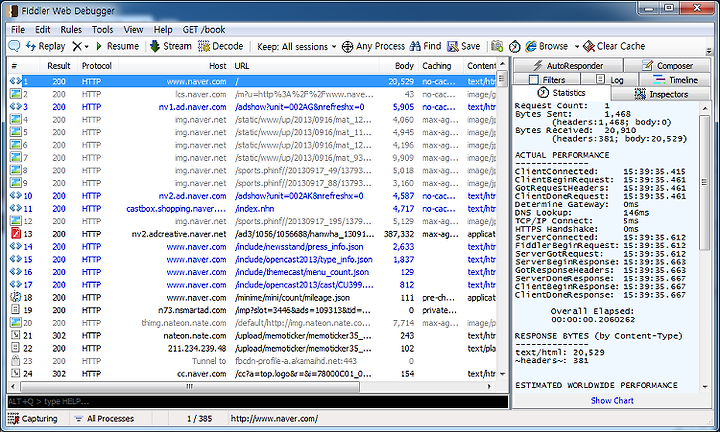Click session list horizontal scrollbar
This screenshot has height=432, width=720.
coord(189,387)
